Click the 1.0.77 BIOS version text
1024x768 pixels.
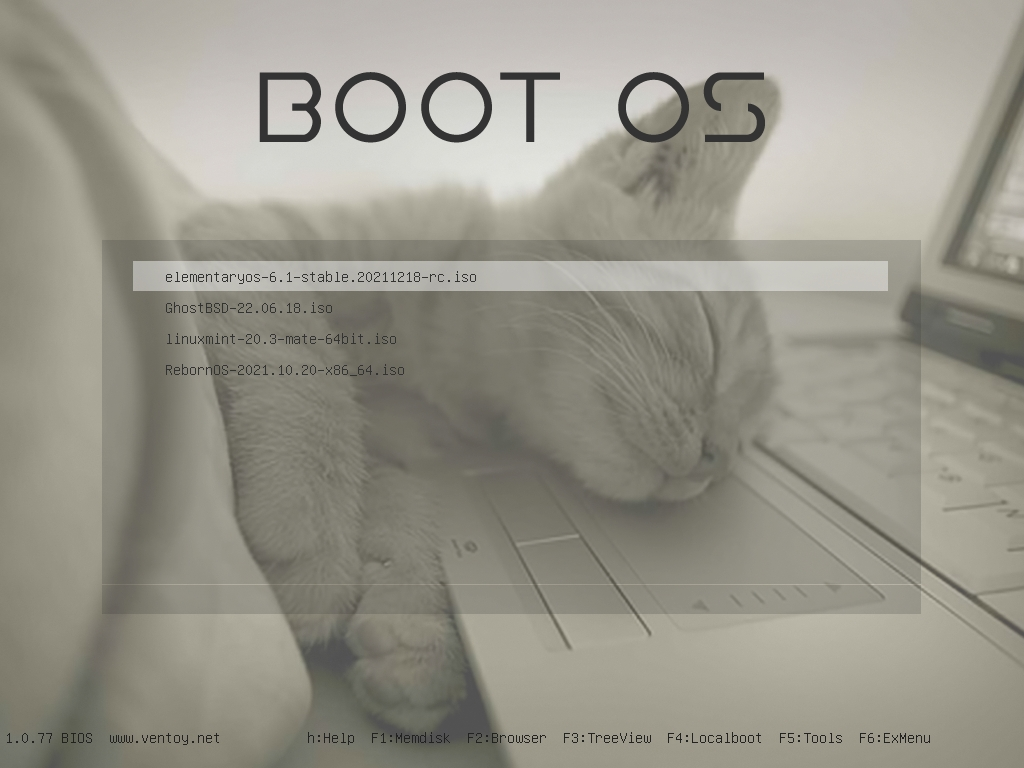pyautogui.click(x=49, y=738)
